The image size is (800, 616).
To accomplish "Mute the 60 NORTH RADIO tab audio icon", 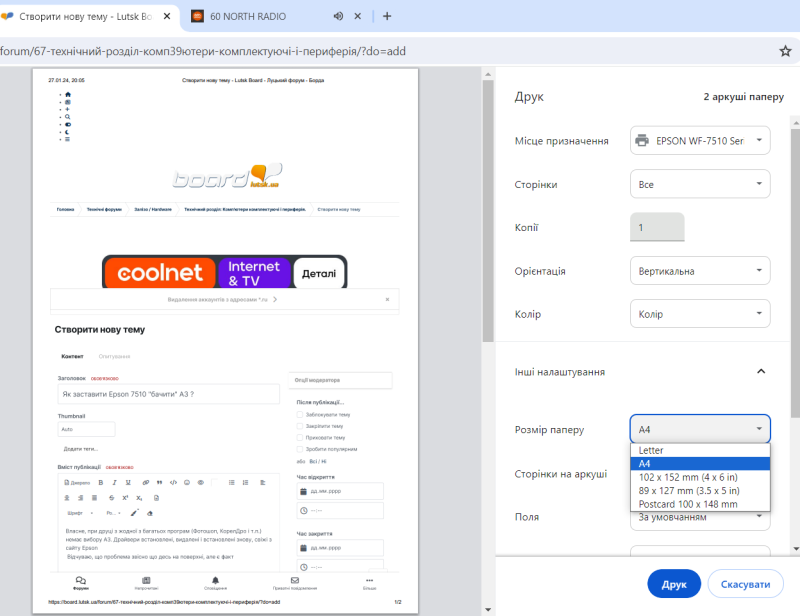I will pyautogui.click(x=338, y=16).
